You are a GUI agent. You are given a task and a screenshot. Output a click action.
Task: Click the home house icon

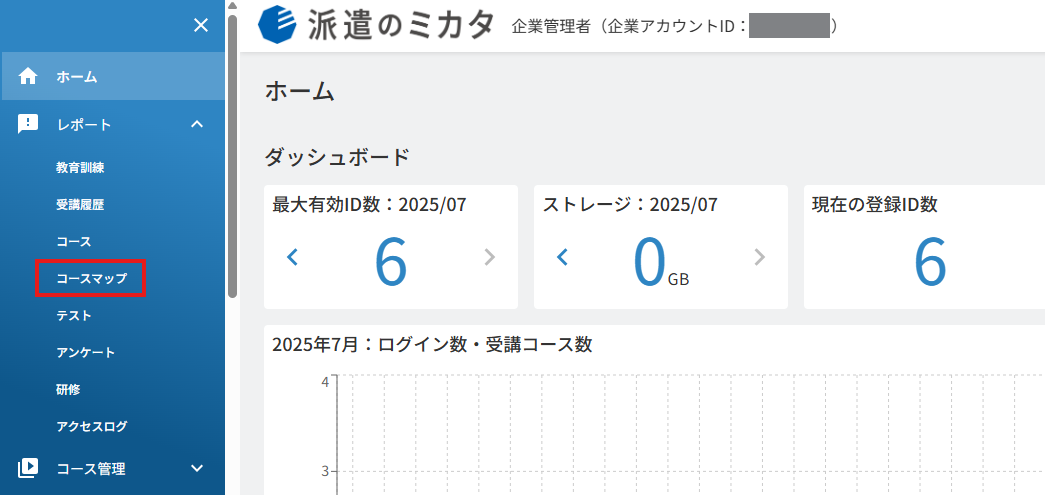pyautogui.click(x=28, y=77)
